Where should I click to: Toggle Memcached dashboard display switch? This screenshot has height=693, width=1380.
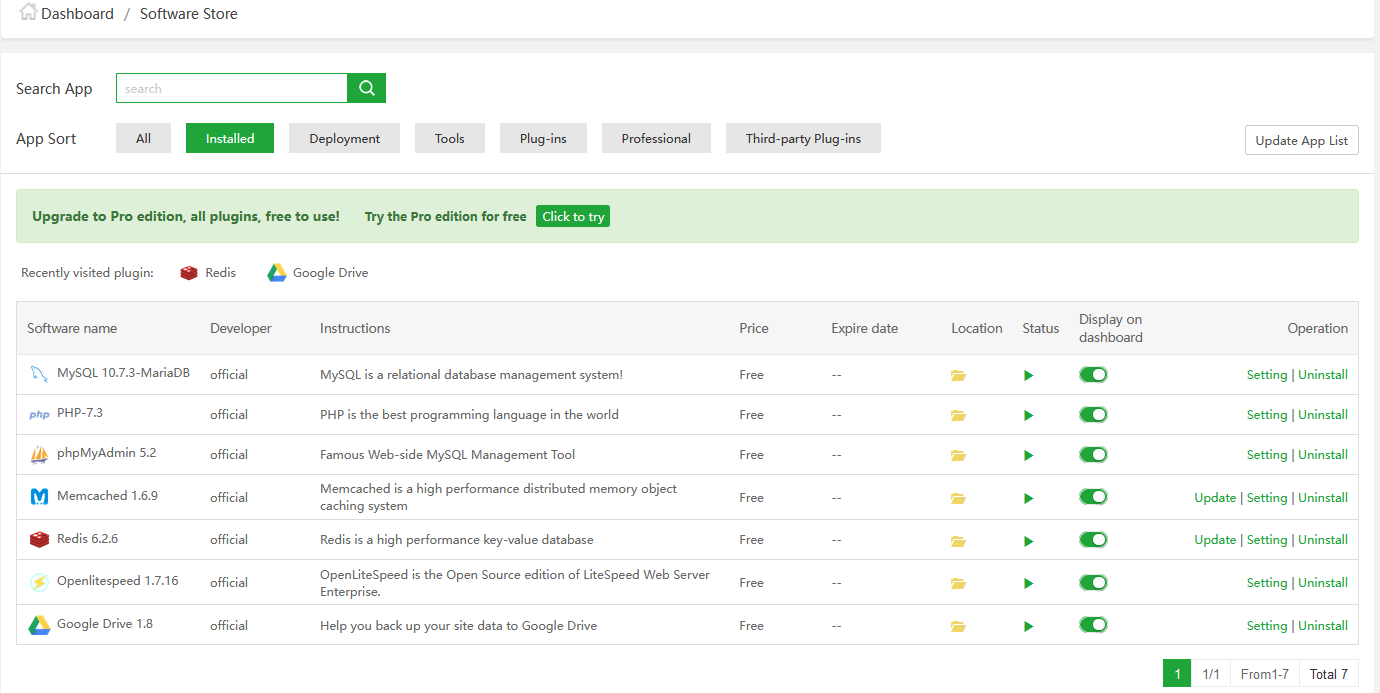pos(1093,497)
